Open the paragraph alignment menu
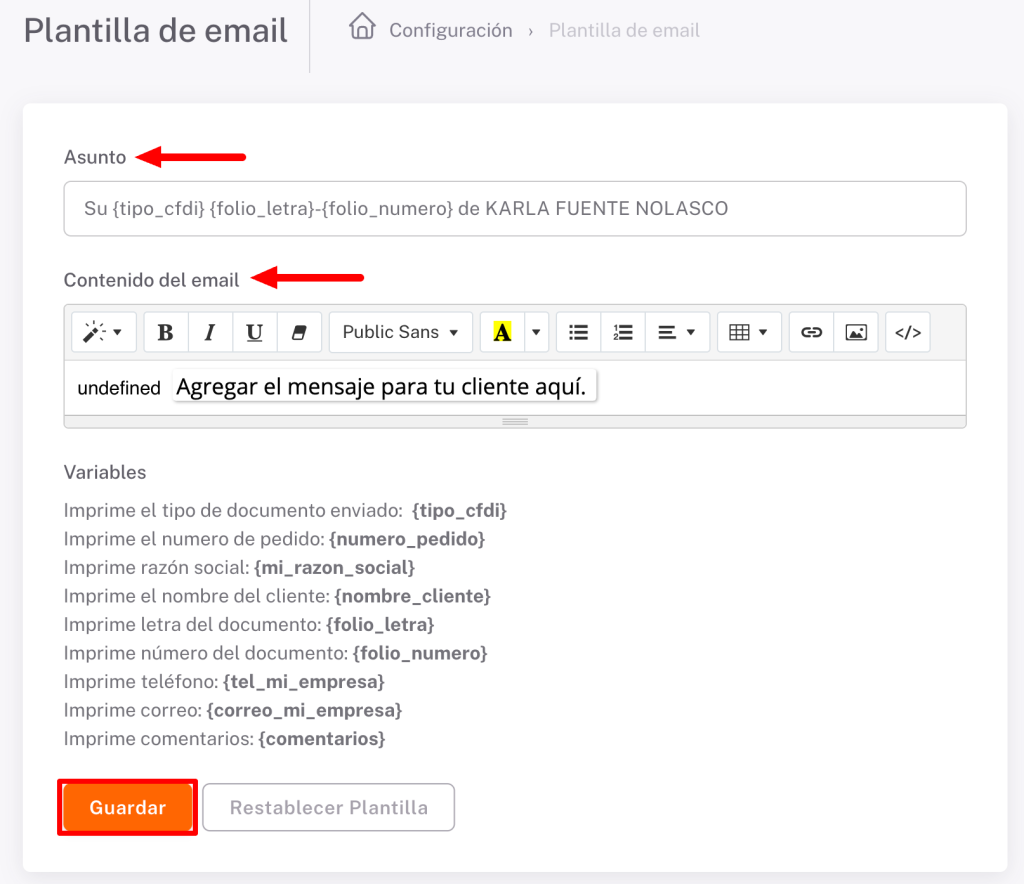Screen dimensions: 1024x884 coord(677,332)
